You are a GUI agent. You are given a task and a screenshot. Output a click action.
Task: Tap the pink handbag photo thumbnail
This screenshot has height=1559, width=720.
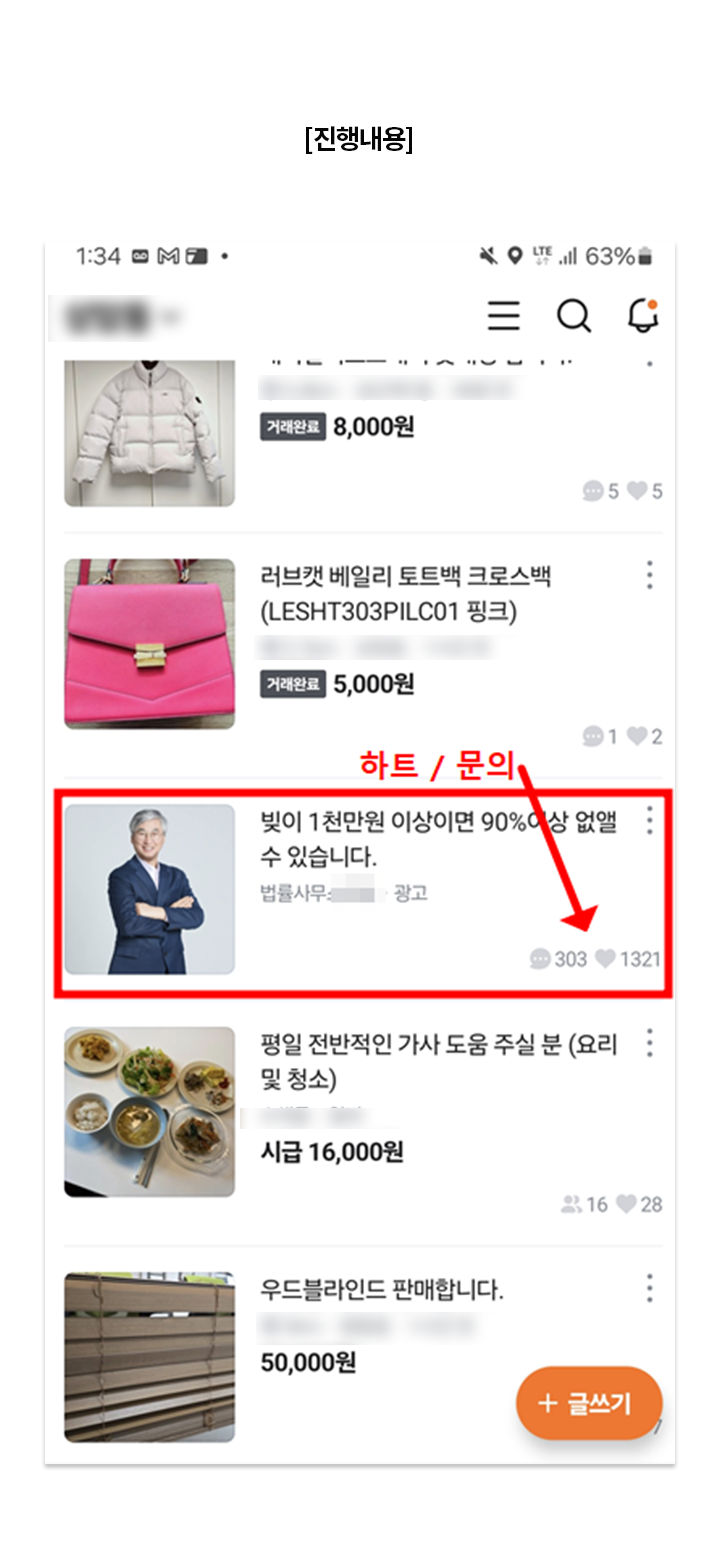[x=150, y=643]
